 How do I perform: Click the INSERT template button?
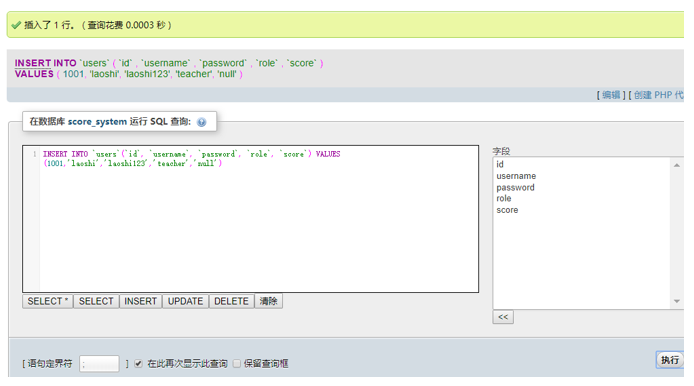tap(140, 301)
